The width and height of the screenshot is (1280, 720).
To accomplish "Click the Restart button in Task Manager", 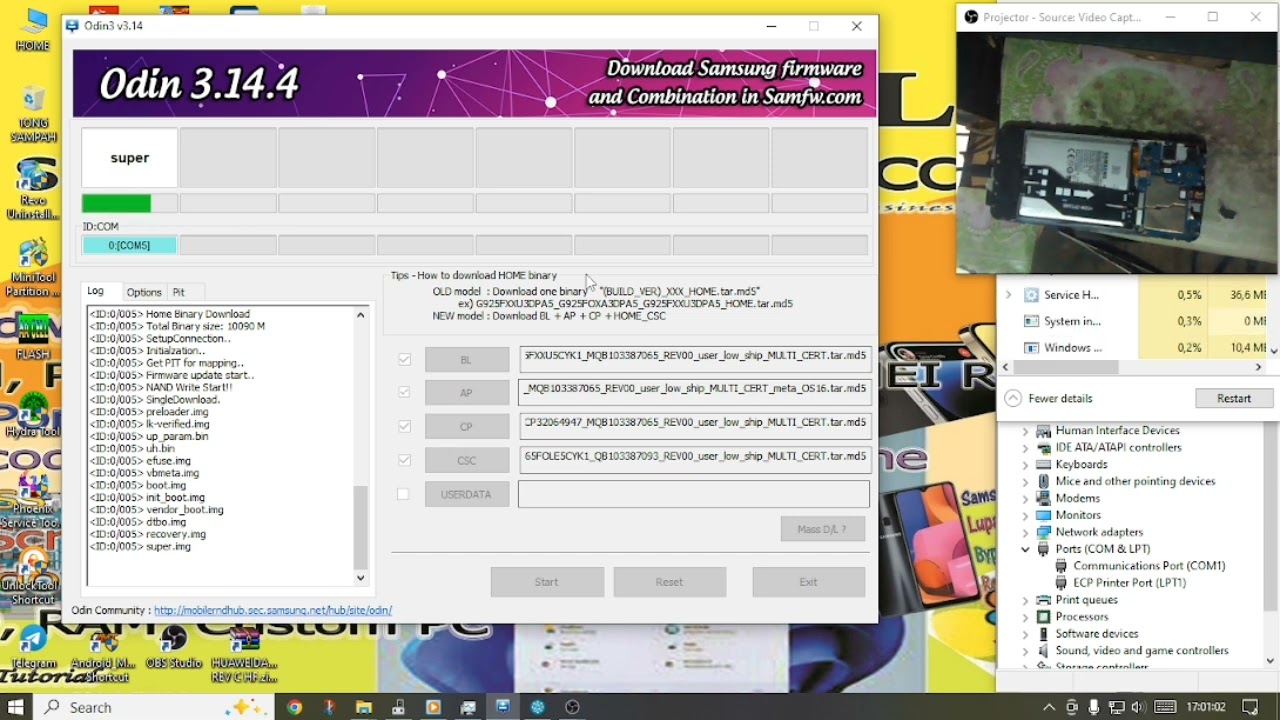I will tap(1234, 398).
